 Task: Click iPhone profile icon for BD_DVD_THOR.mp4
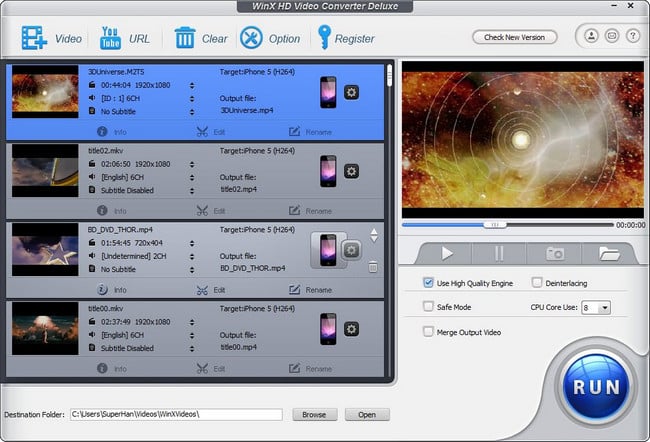click(328, 250)
